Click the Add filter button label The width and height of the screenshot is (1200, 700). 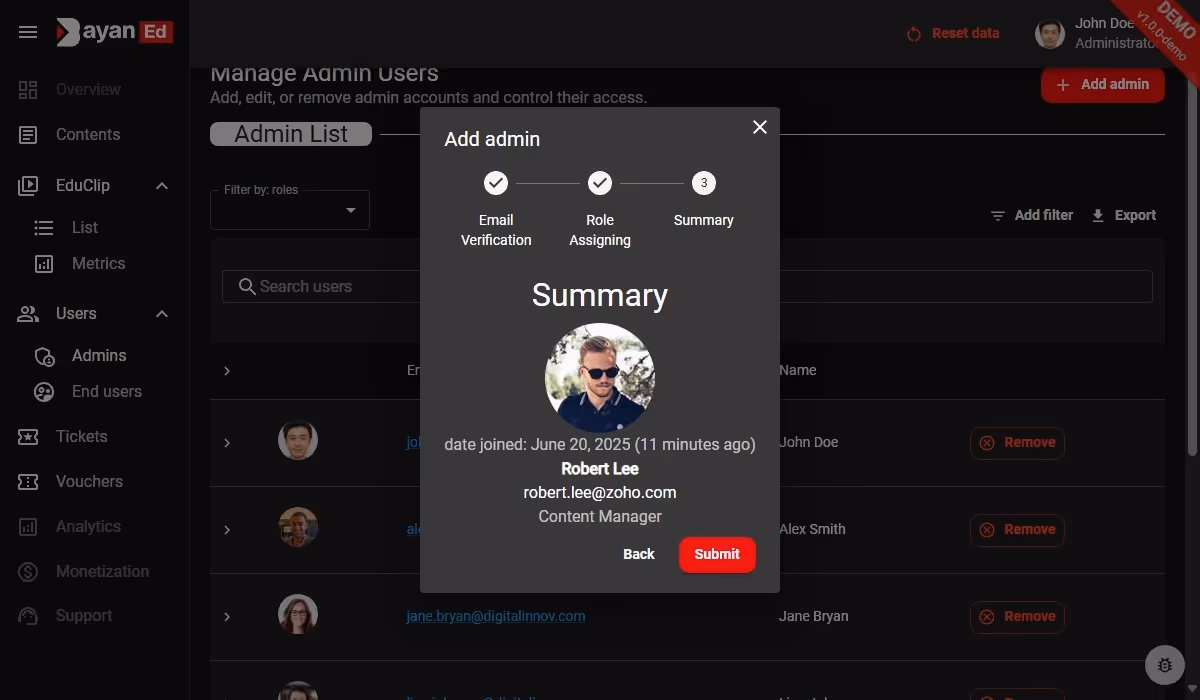point(1044,216)
